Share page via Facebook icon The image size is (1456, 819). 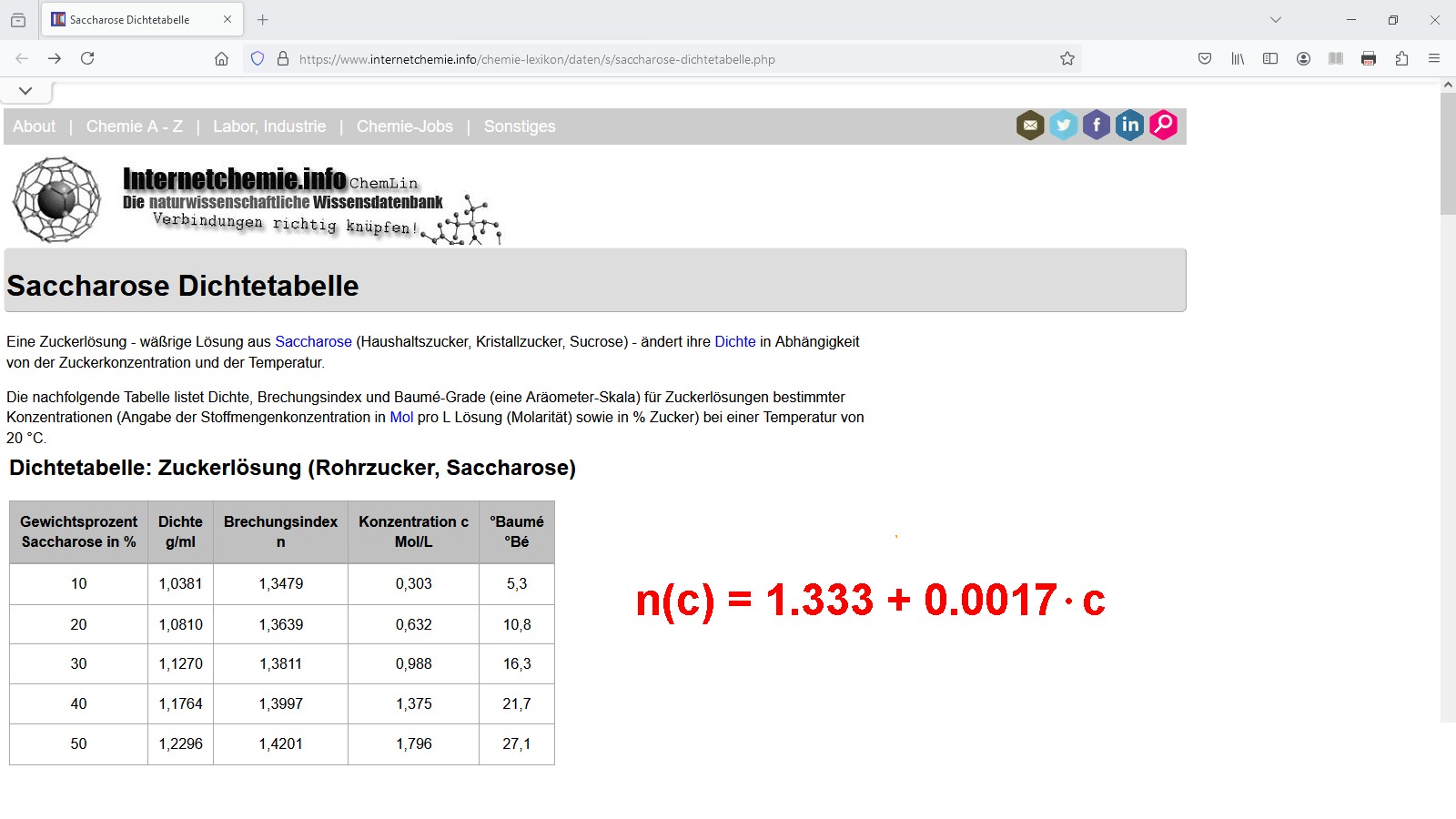coord(1097,126)
